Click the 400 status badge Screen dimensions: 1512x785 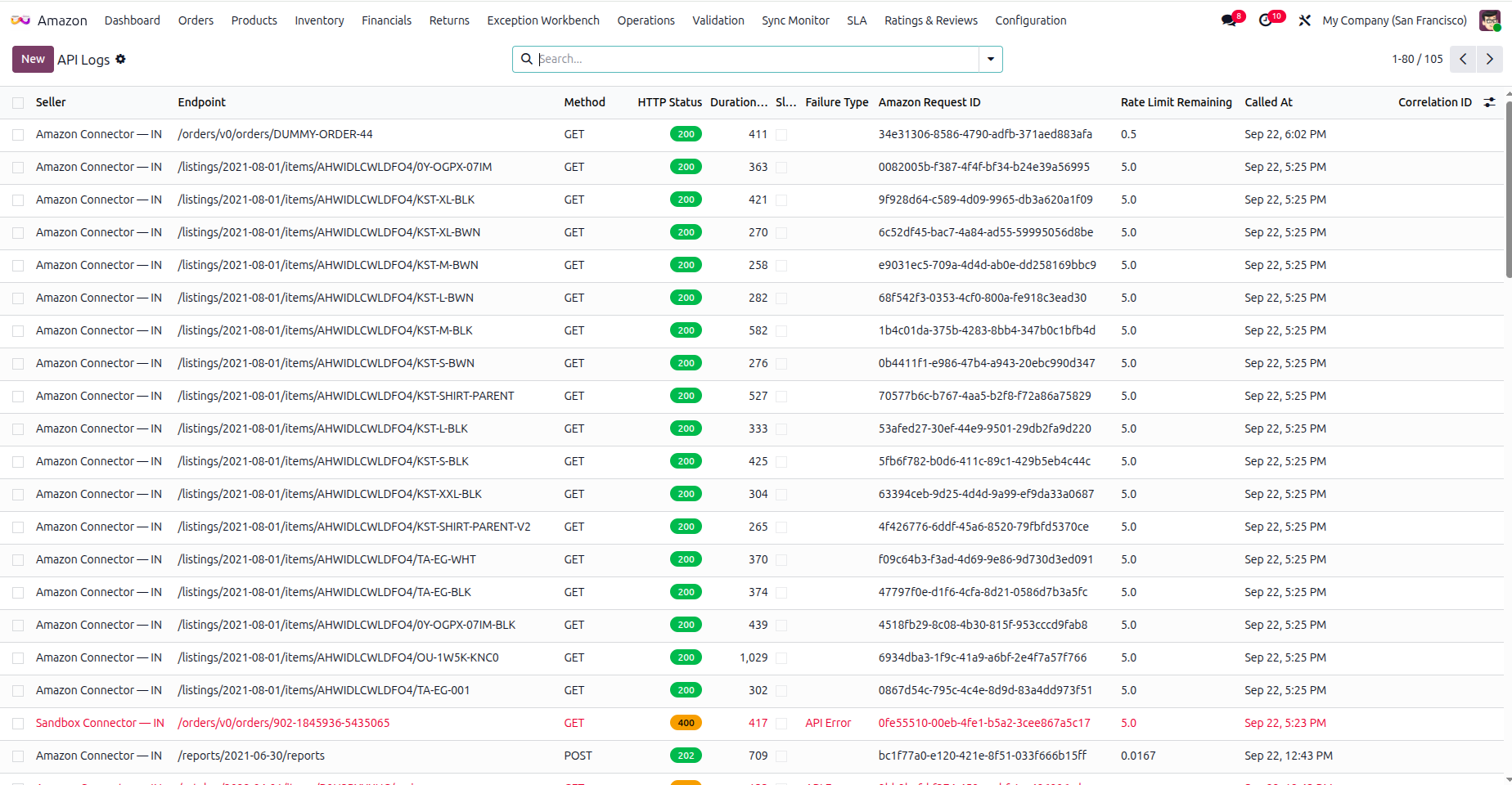(x=686, y=723)
